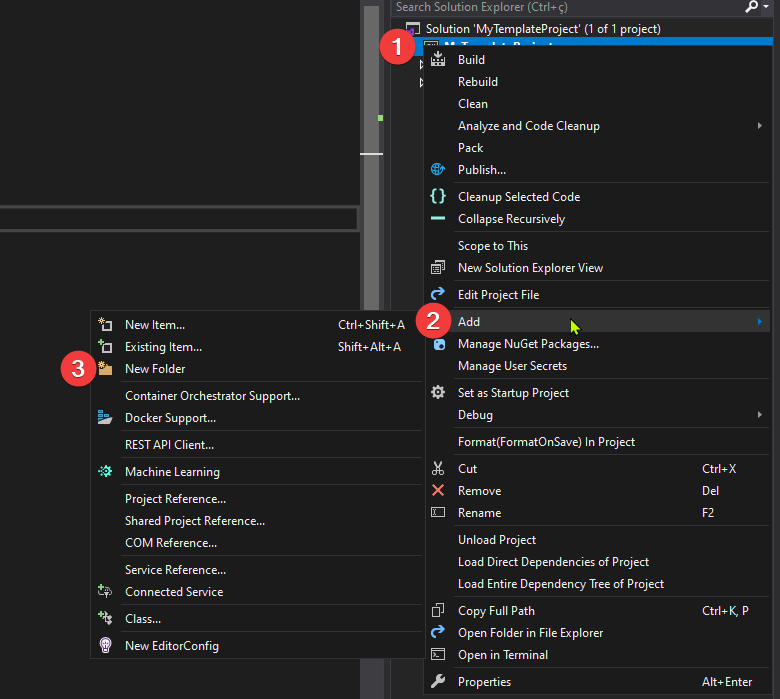Click the Rename icon
780x699 pixels.
(x=438, y=512)
